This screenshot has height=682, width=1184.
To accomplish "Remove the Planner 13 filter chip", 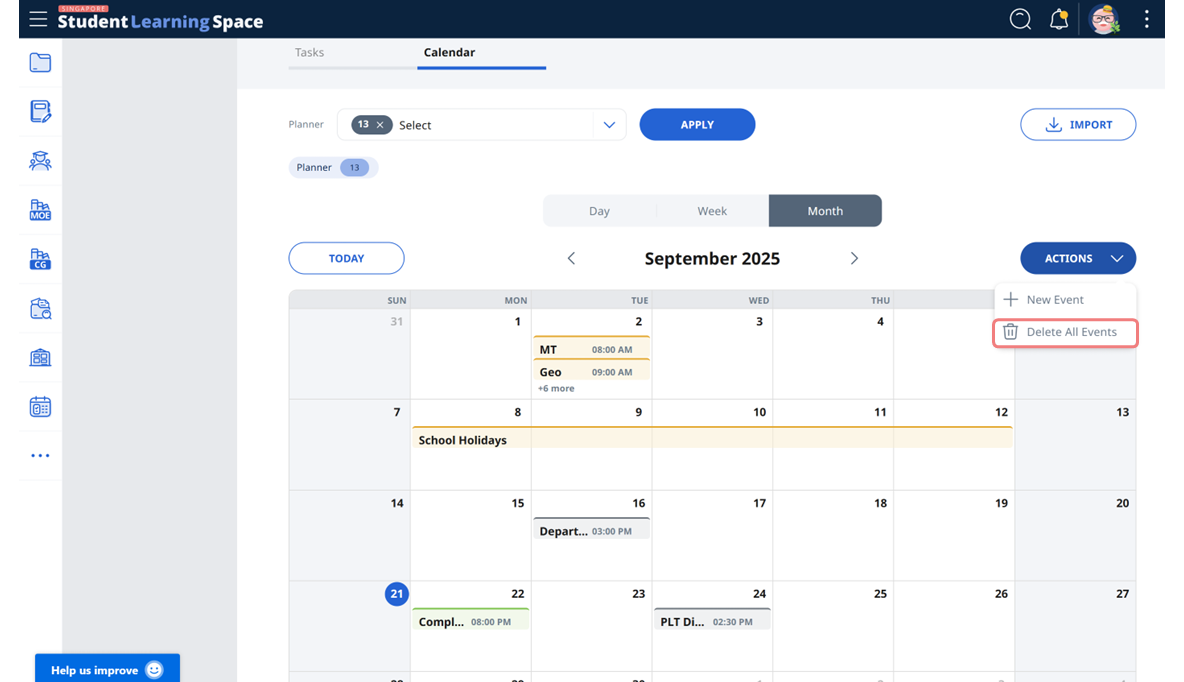I will tap(379, 125).
